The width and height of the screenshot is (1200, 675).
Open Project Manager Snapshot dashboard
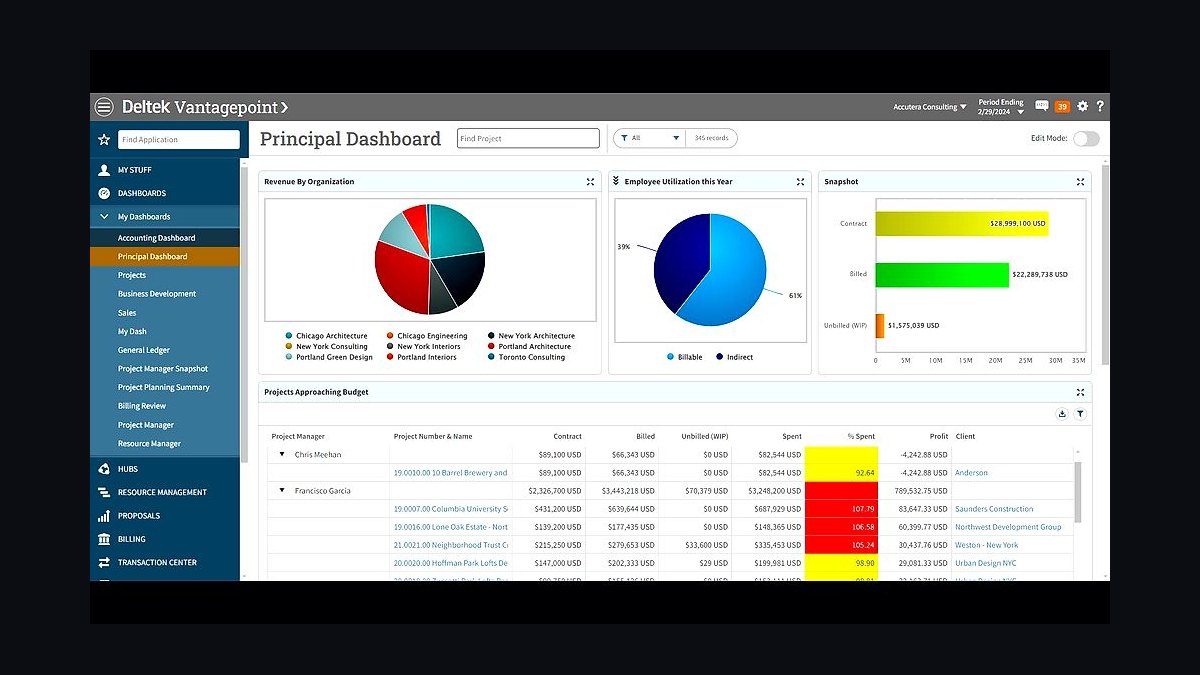[165, 369]
